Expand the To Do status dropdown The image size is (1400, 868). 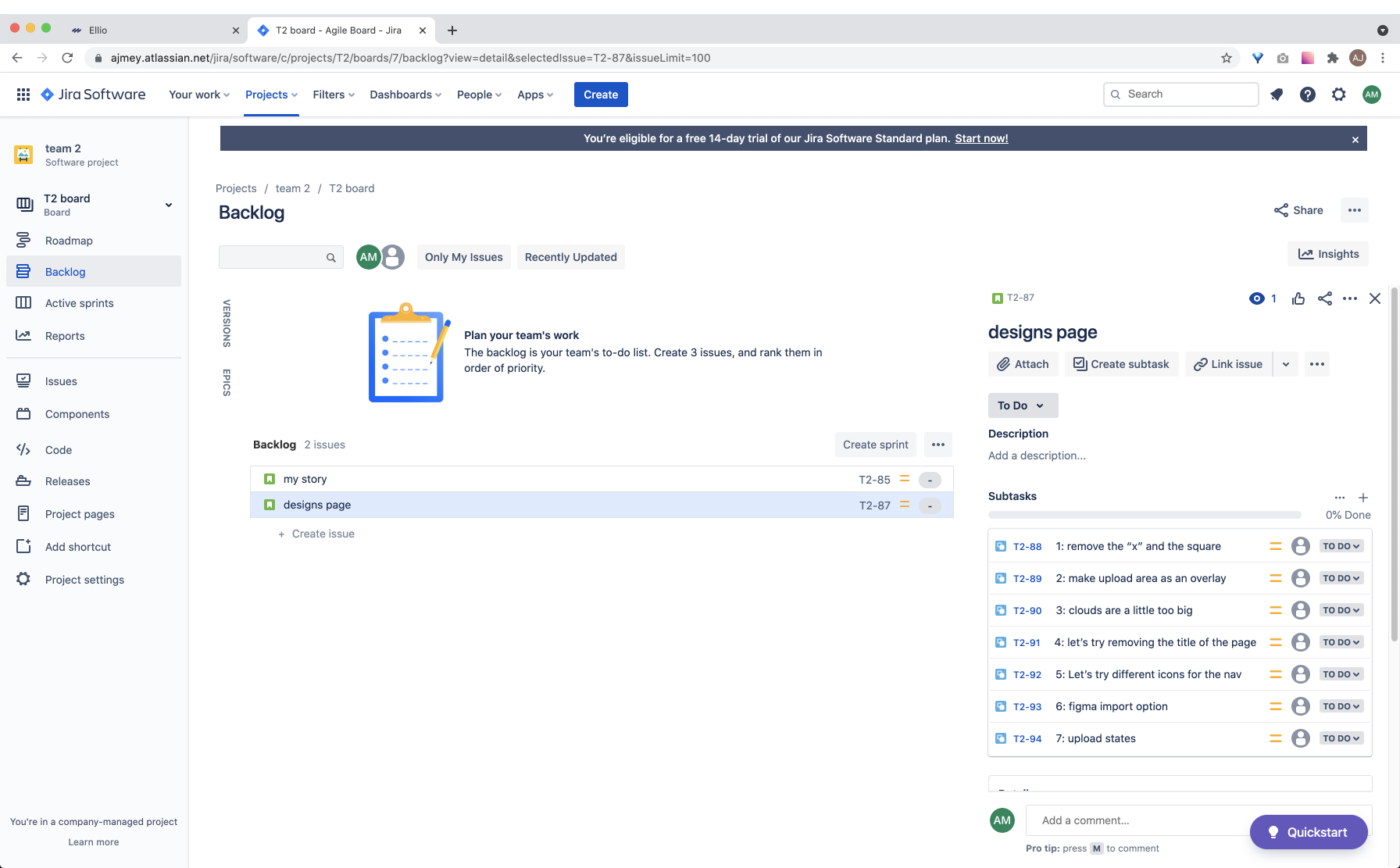pyautogui.click(x=1022, y=405)
